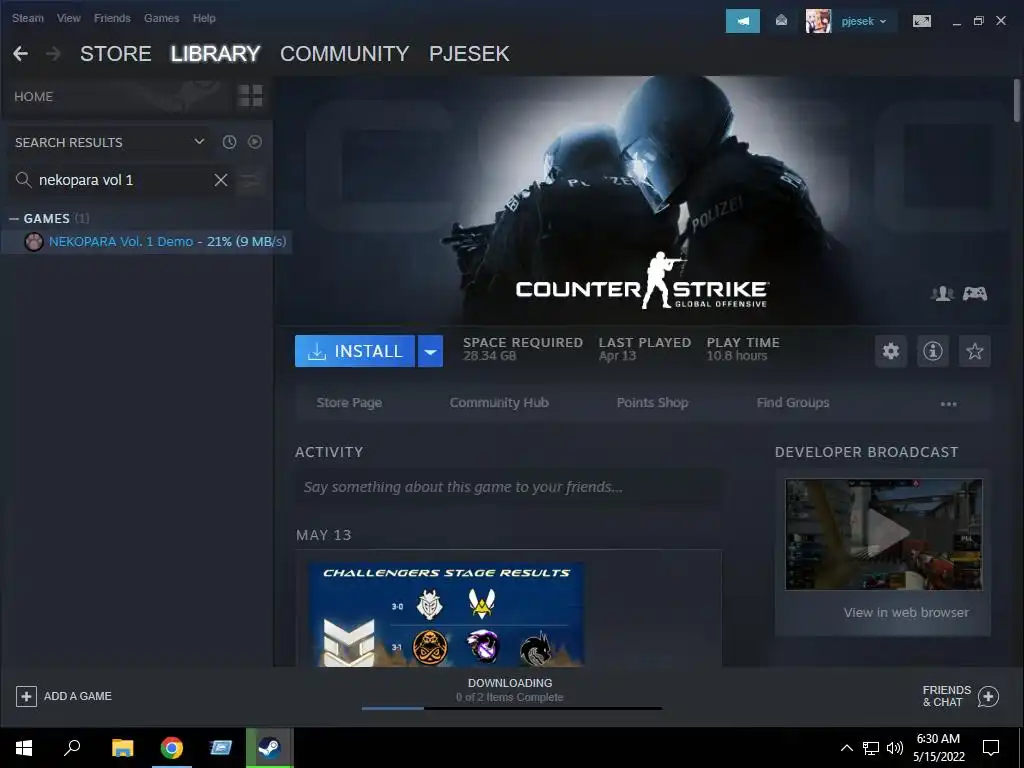
Task: Click DOWNLOADING status text
Action: click(x=510, y=682)
